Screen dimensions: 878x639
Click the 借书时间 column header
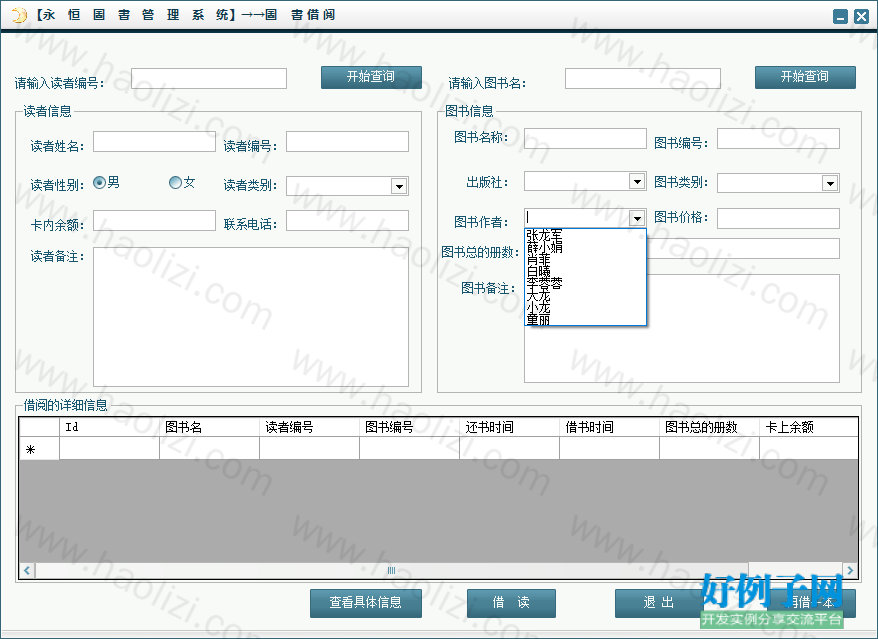[x=609, y=427]
